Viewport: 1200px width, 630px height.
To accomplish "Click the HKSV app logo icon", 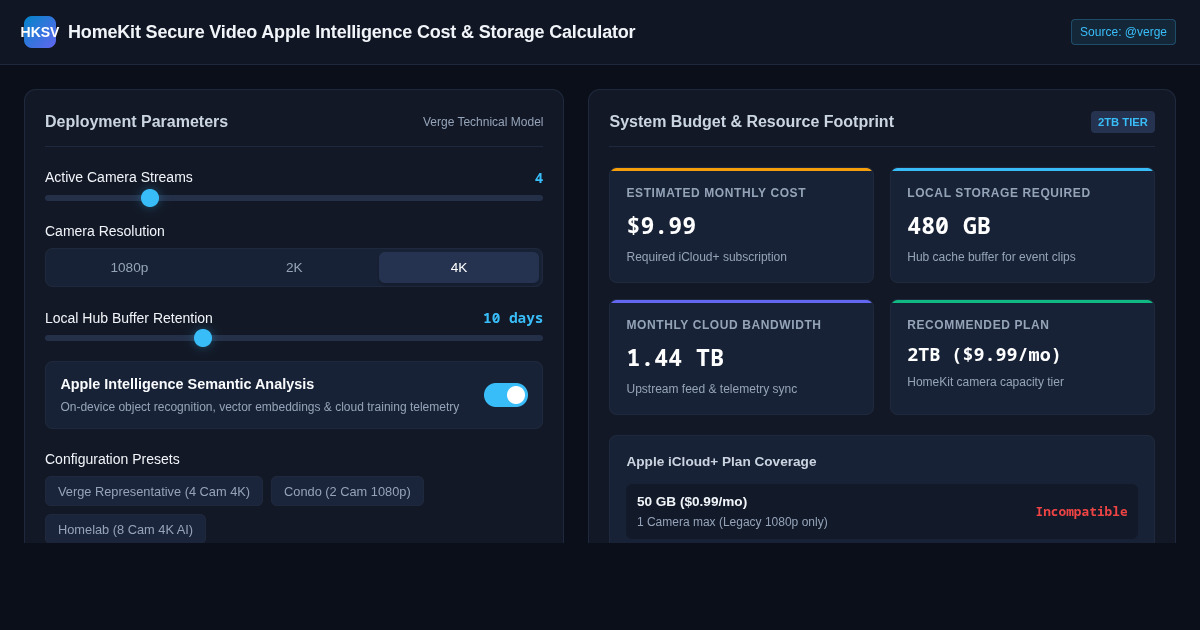I will pyautogui.click(x=40, y=32).
